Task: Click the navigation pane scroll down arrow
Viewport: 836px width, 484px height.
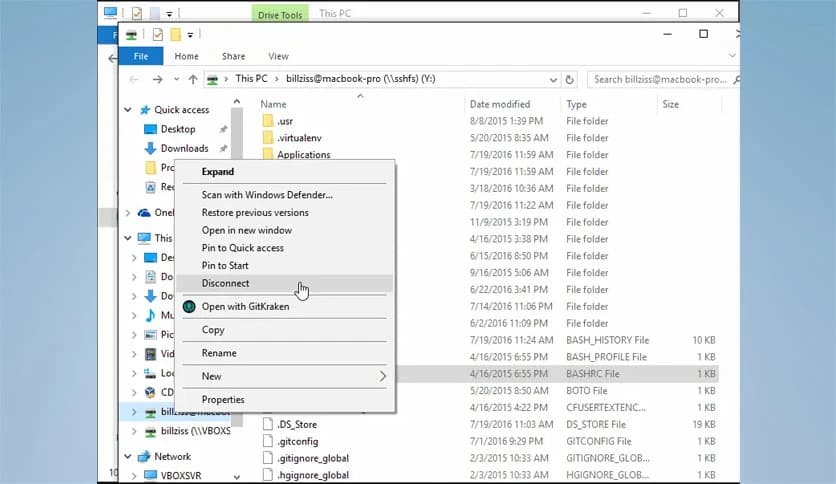Action: pyautogui.click(x=237, y=477)
